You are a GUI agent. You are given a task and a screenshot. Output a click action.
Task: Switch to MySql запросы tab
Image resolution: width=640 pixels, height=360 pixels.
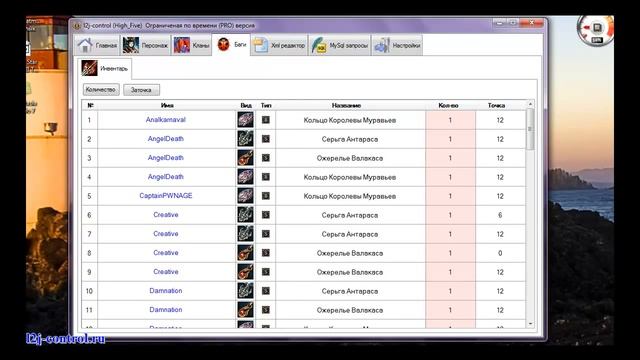tap(340, 45)
